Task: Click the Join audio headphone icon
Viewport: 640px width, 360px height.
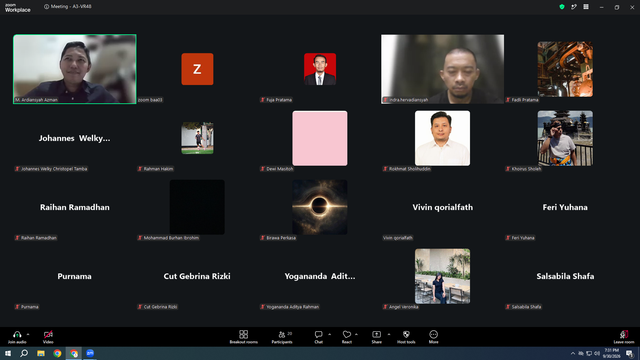Action: click(x=17, y=335)
